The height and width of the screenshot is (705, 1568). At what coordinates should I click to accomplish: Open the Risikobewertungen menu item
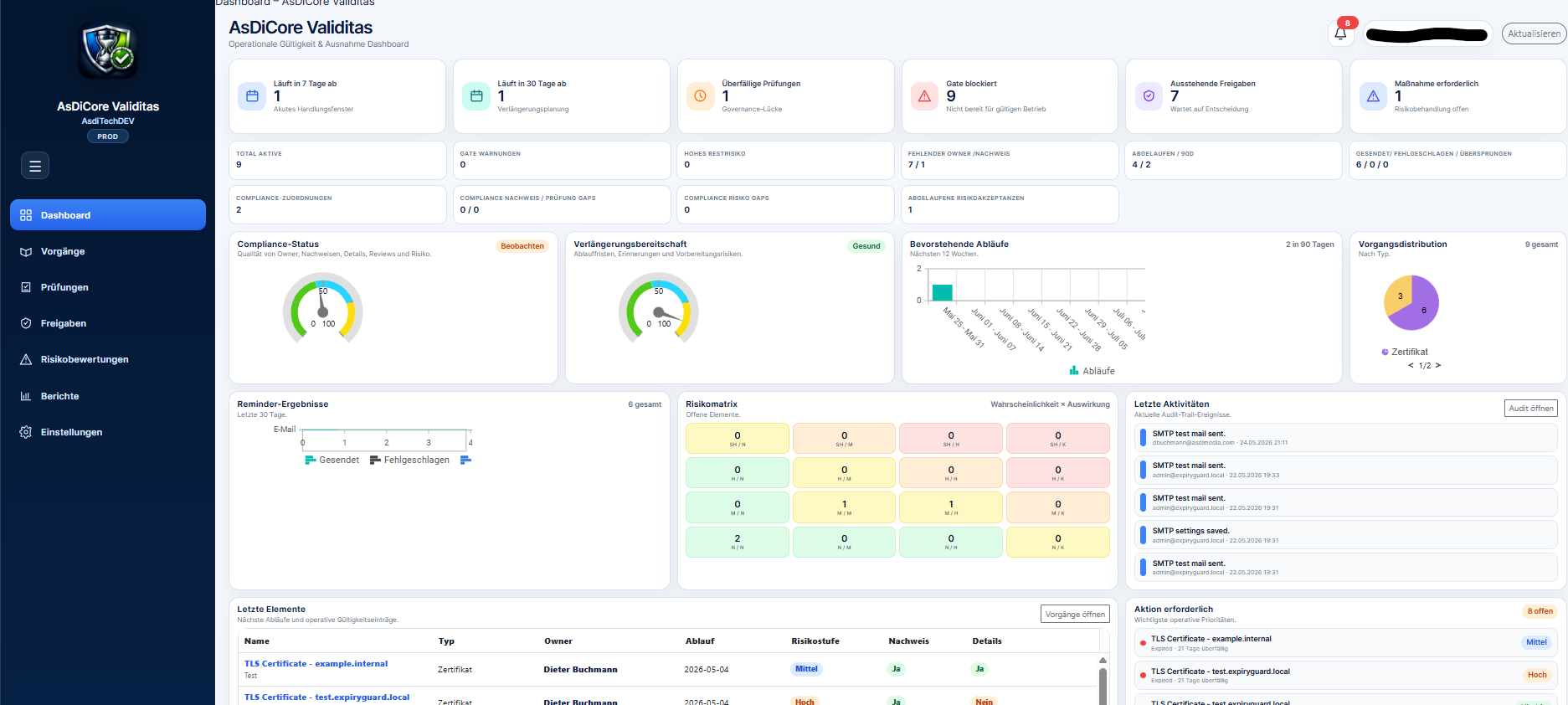coord(108,359)
